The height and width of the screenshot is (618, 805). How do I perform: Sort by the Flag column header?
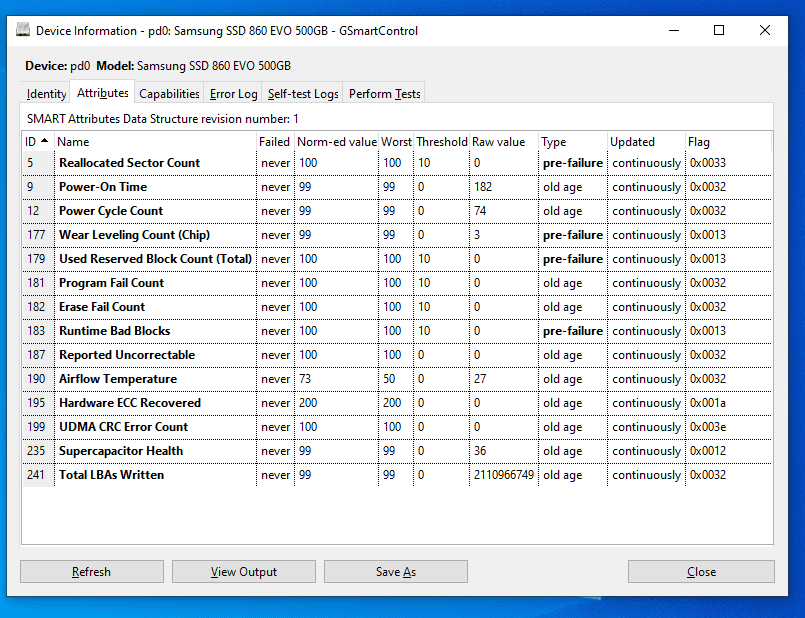coord(728,142)
